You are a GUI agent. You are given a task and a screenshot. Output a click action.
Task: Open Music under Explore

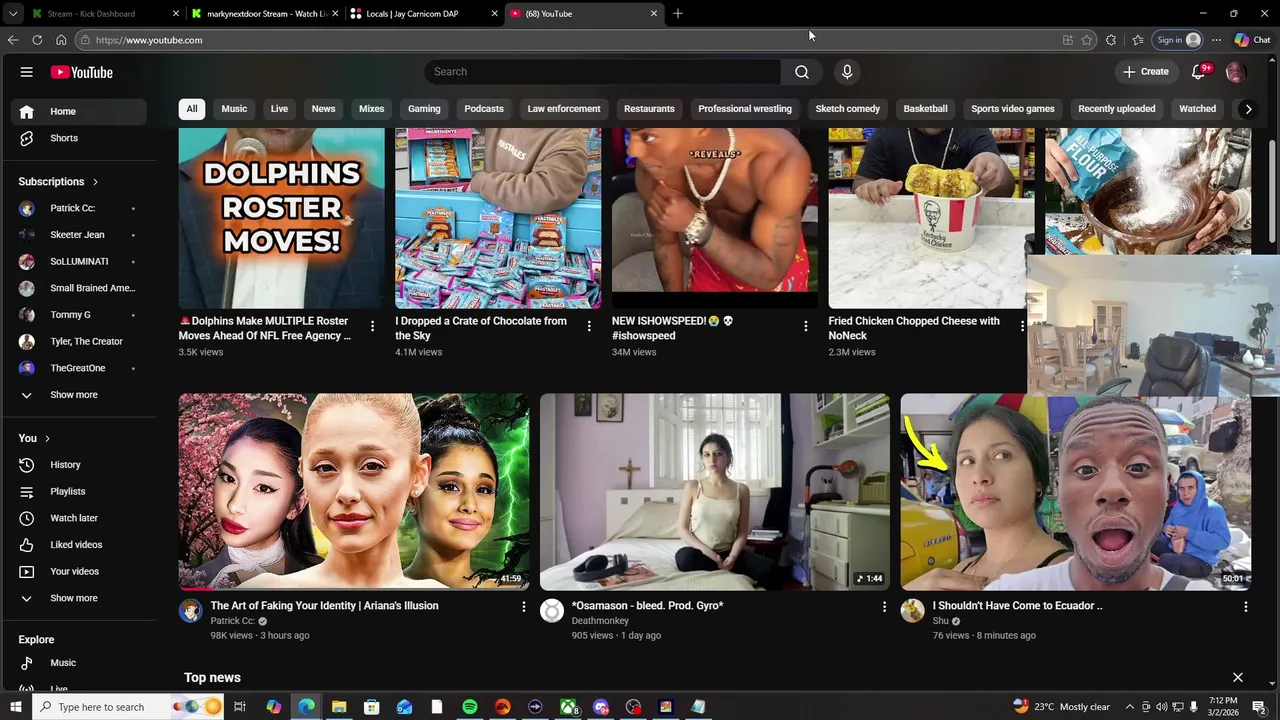click(81, 663)
